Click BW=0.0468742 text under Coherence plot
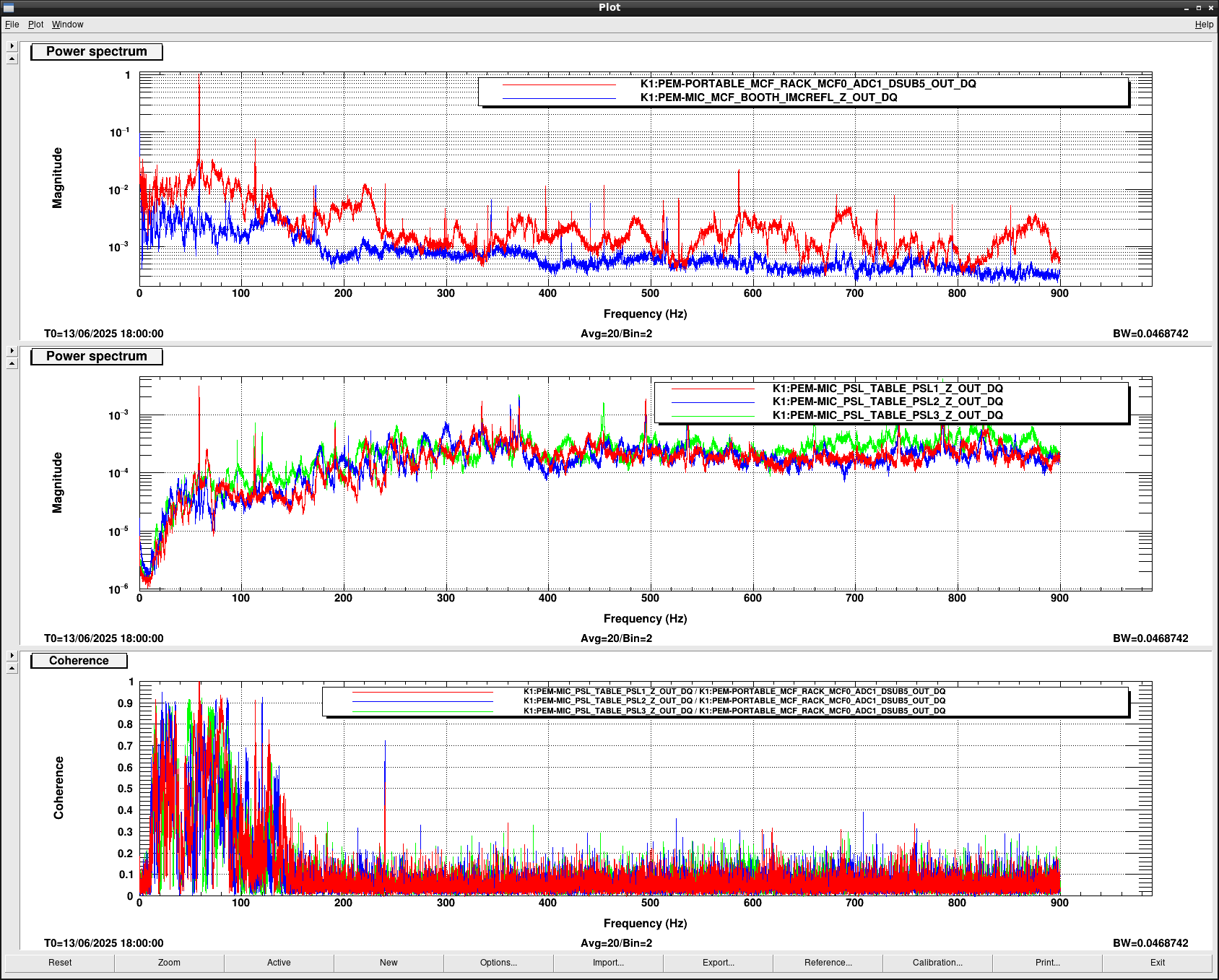Screen dimensions: 1219x980 pyautogui.click(x=1150, y=943)
